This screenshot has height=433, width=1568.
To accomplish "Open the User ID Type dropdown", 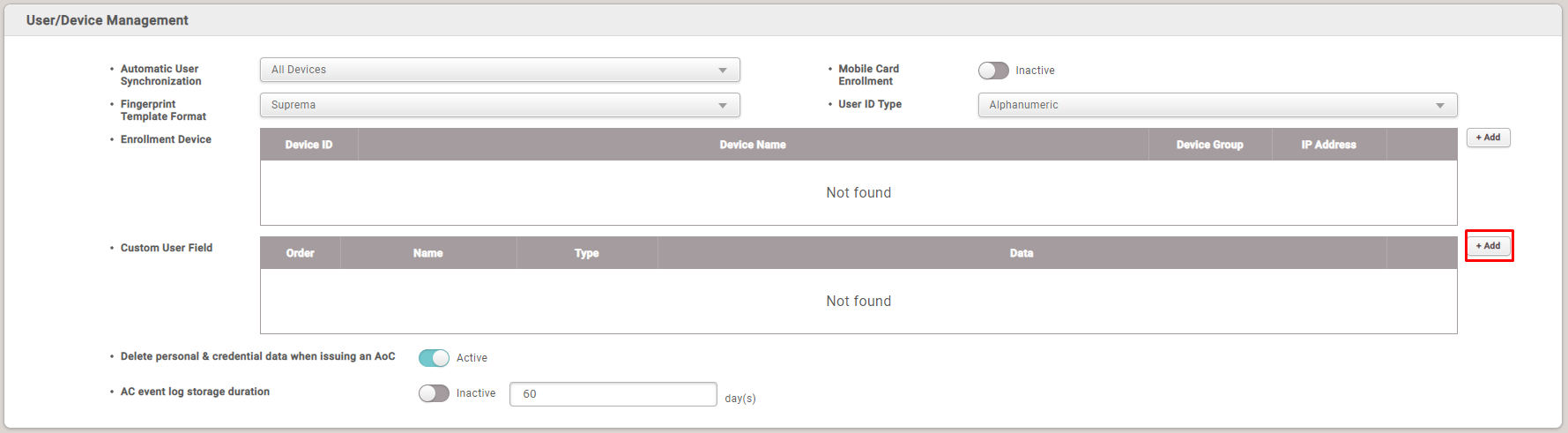I will [1216, 105].
